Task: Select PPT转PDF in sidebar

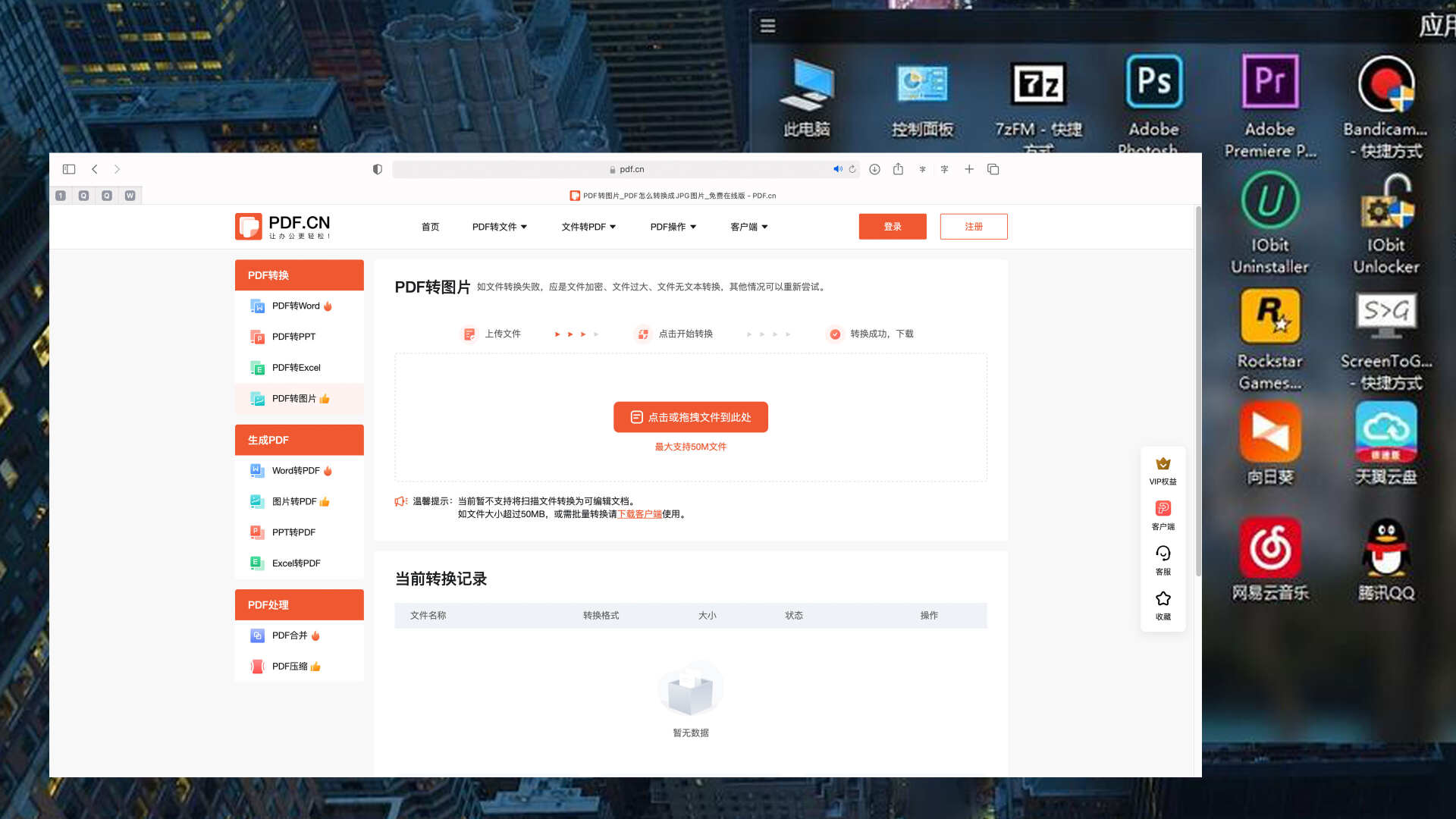Action: 300,532
